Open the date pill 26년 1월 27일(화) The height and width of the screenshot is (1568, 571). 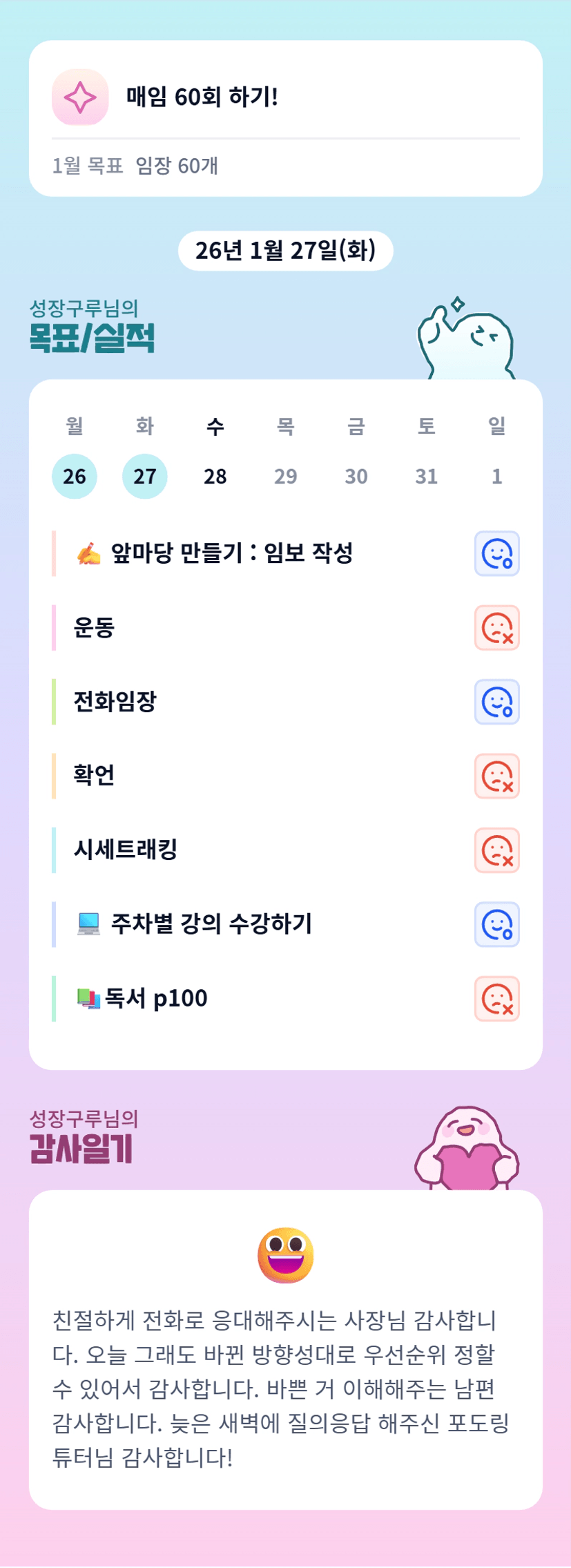click(x=286, y=251)
